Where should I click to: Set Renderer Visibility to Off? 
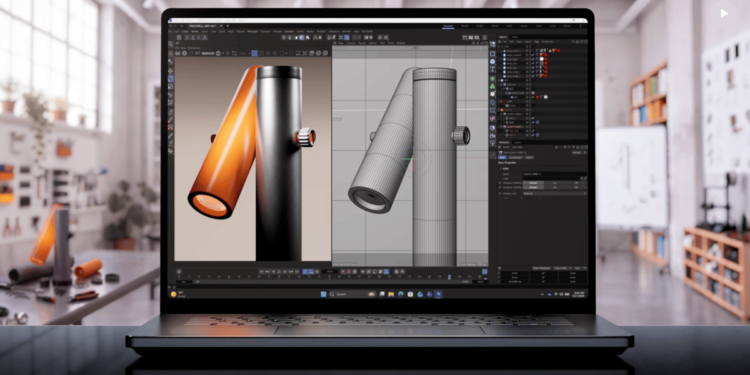point(576,188)
